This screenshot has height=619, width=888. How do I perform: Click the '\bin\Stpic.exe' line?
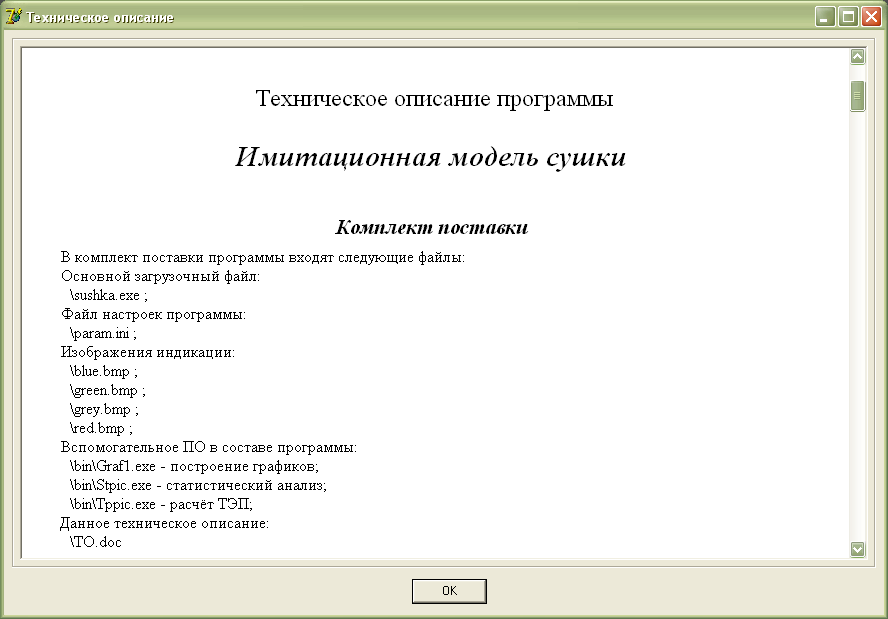[198, 485]
